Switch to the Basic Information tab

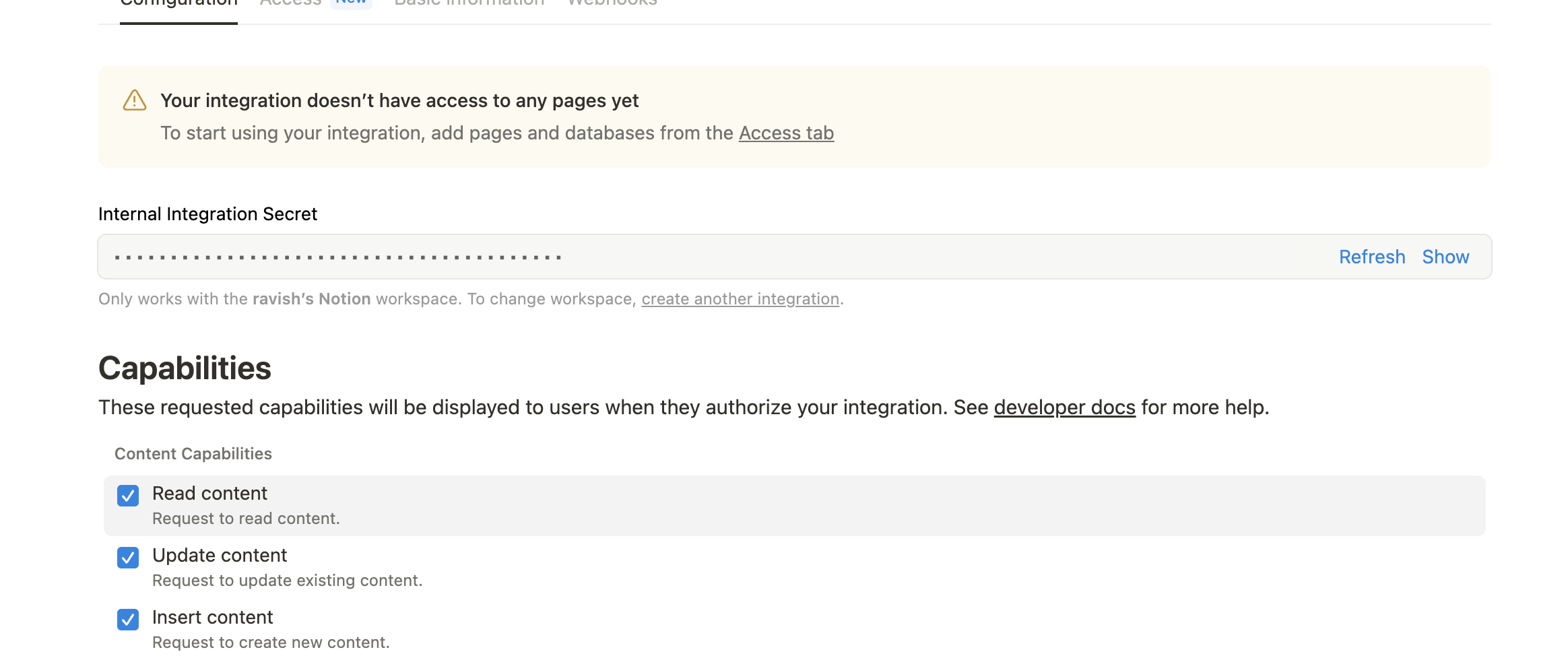(467, 3)
